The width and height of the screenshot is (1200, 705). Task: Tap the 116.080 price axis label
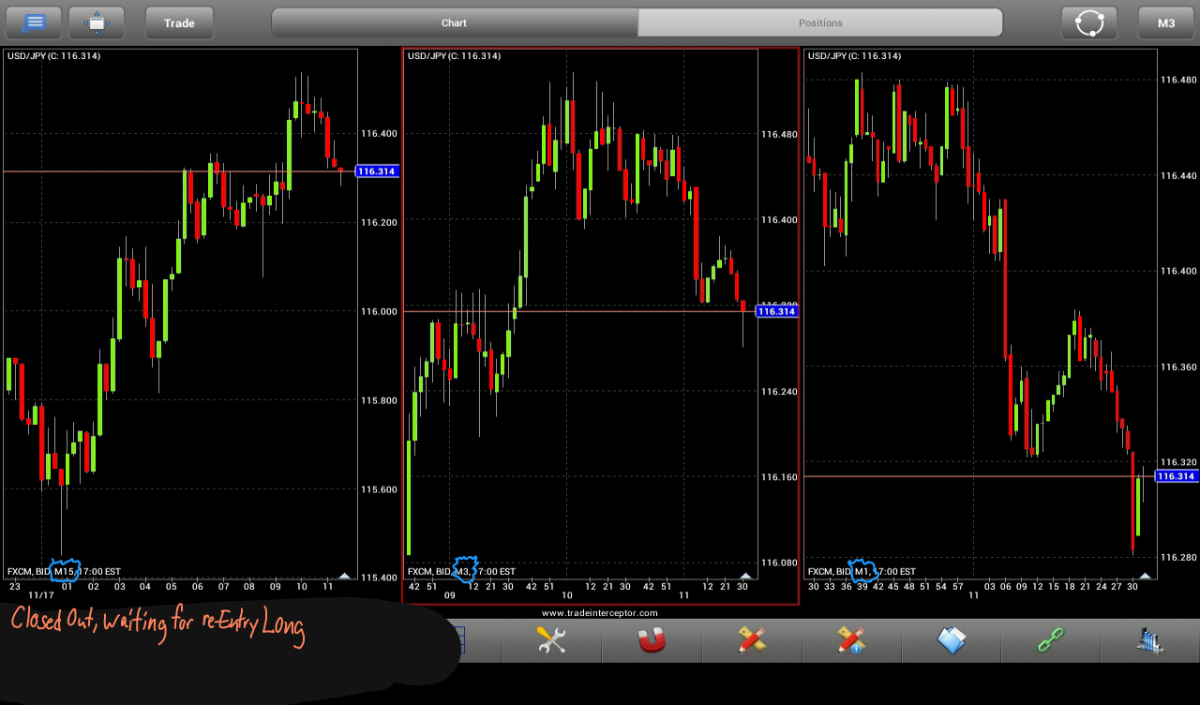click(779, 563)
